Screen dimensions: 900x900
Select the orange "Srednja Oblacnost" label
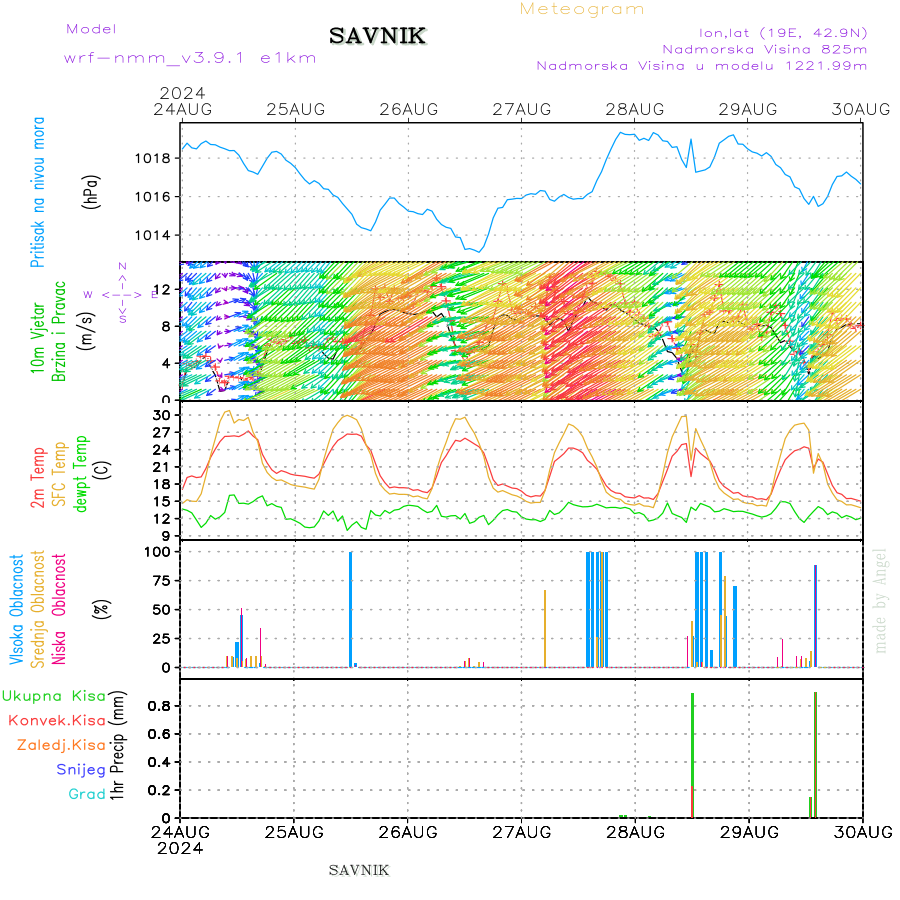pos(38,609)
